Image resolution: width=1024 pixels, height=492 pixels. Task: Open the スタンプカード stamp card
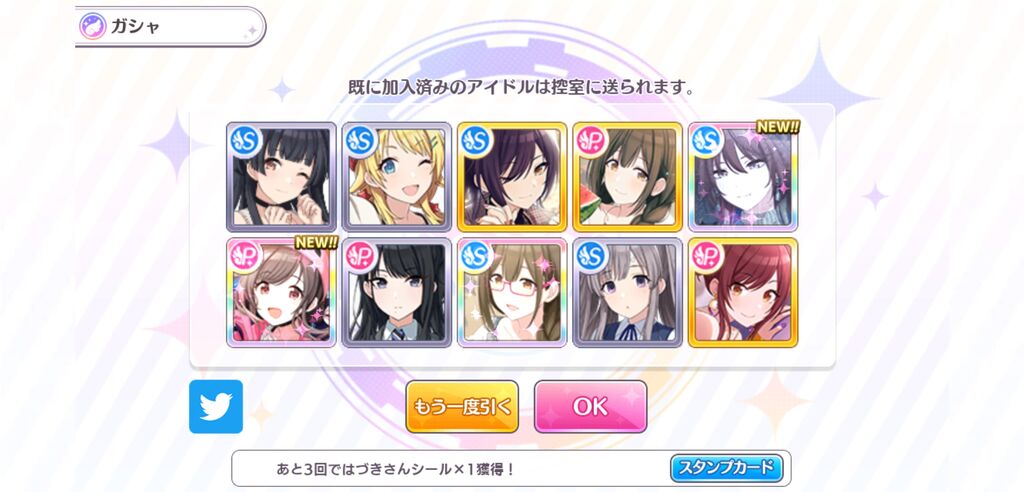pos(726,468)
